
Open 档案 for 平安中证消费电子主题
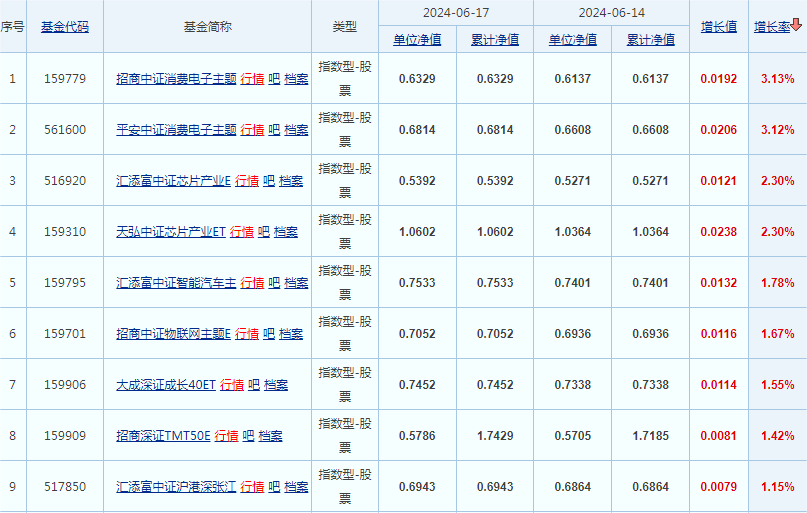pyautogui.click(x=296, y=130)
